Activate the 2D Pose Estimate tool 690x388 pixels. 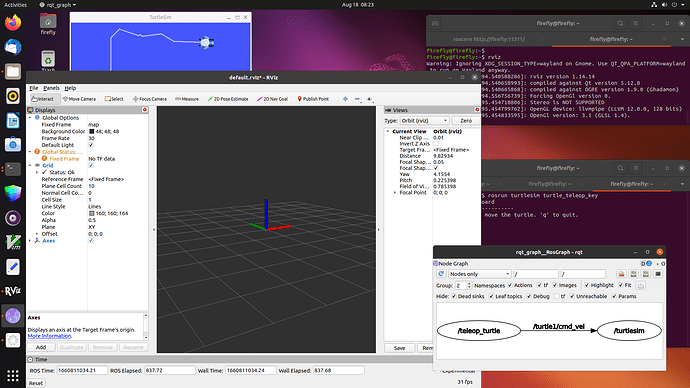pos(228,99)
